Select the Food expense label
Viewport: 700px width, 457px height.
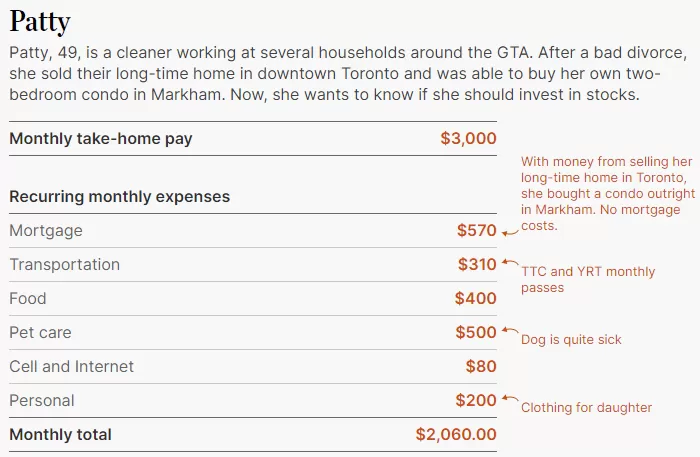[x=28, y=299]
